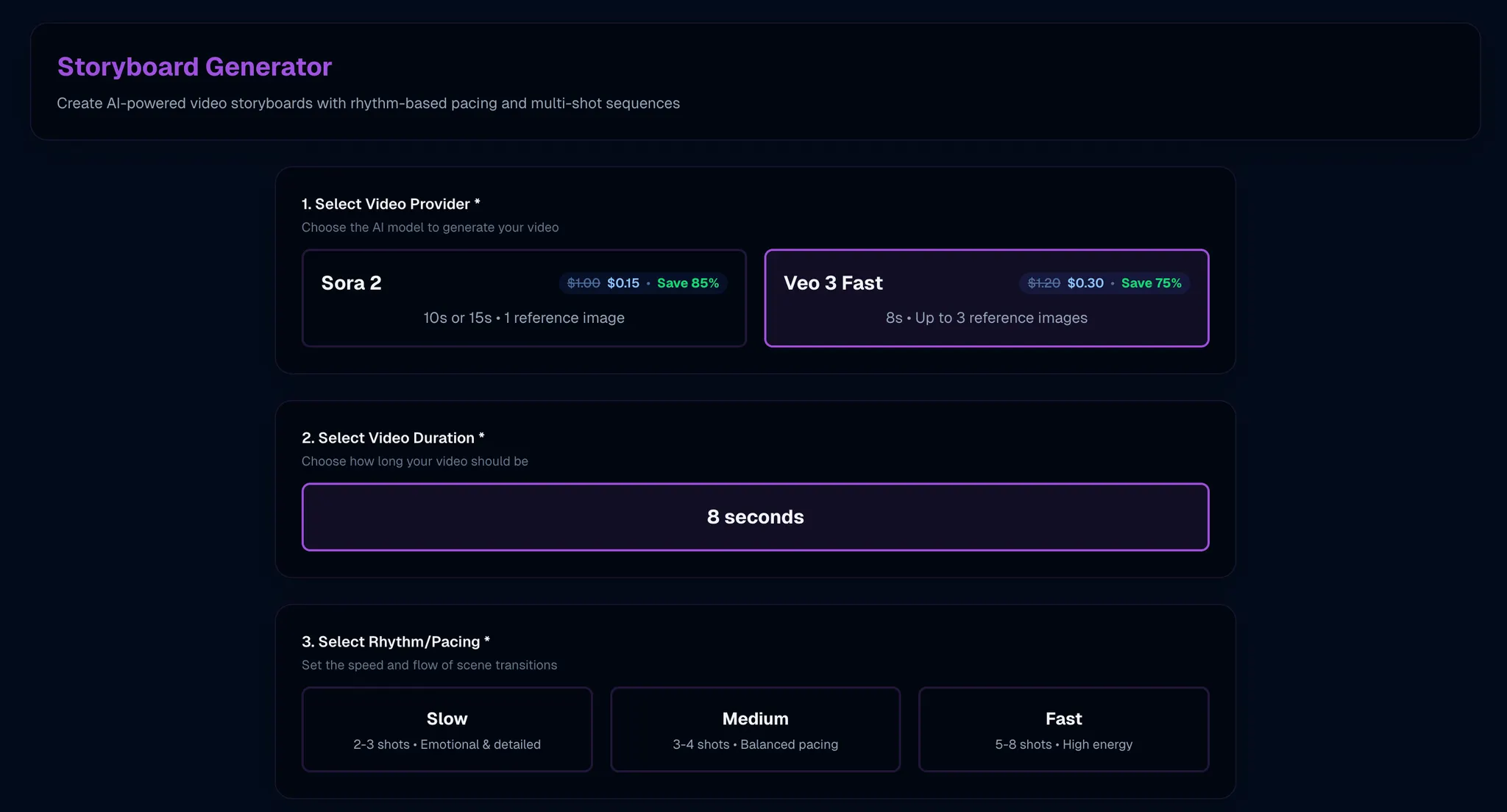
Task: Click the '3. Select Rhythm/Pacing' heading
Action: pos(395,641)
